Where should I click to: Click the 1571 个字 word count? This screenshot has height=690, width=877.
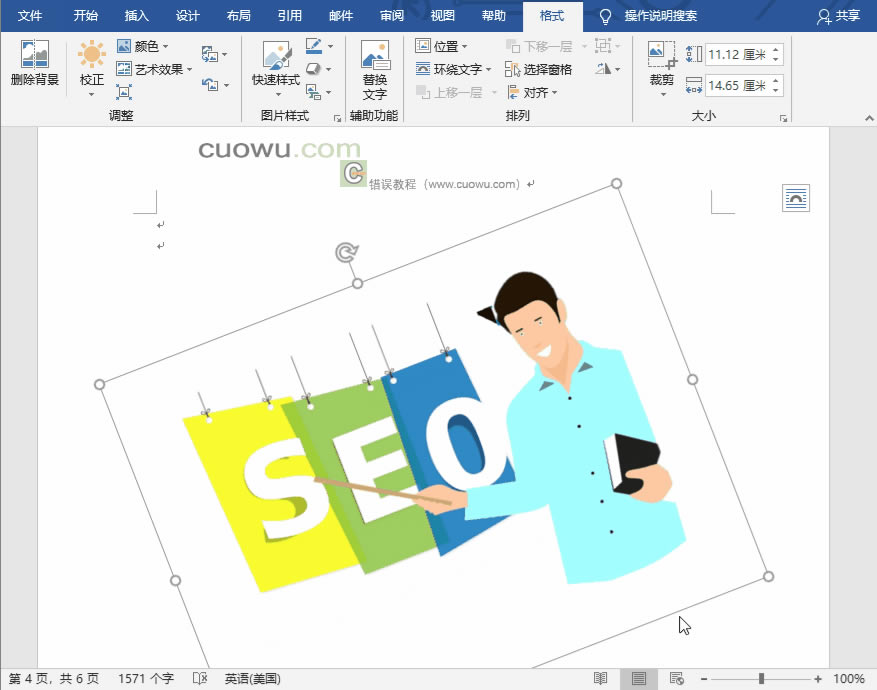(x=146, y=679)
